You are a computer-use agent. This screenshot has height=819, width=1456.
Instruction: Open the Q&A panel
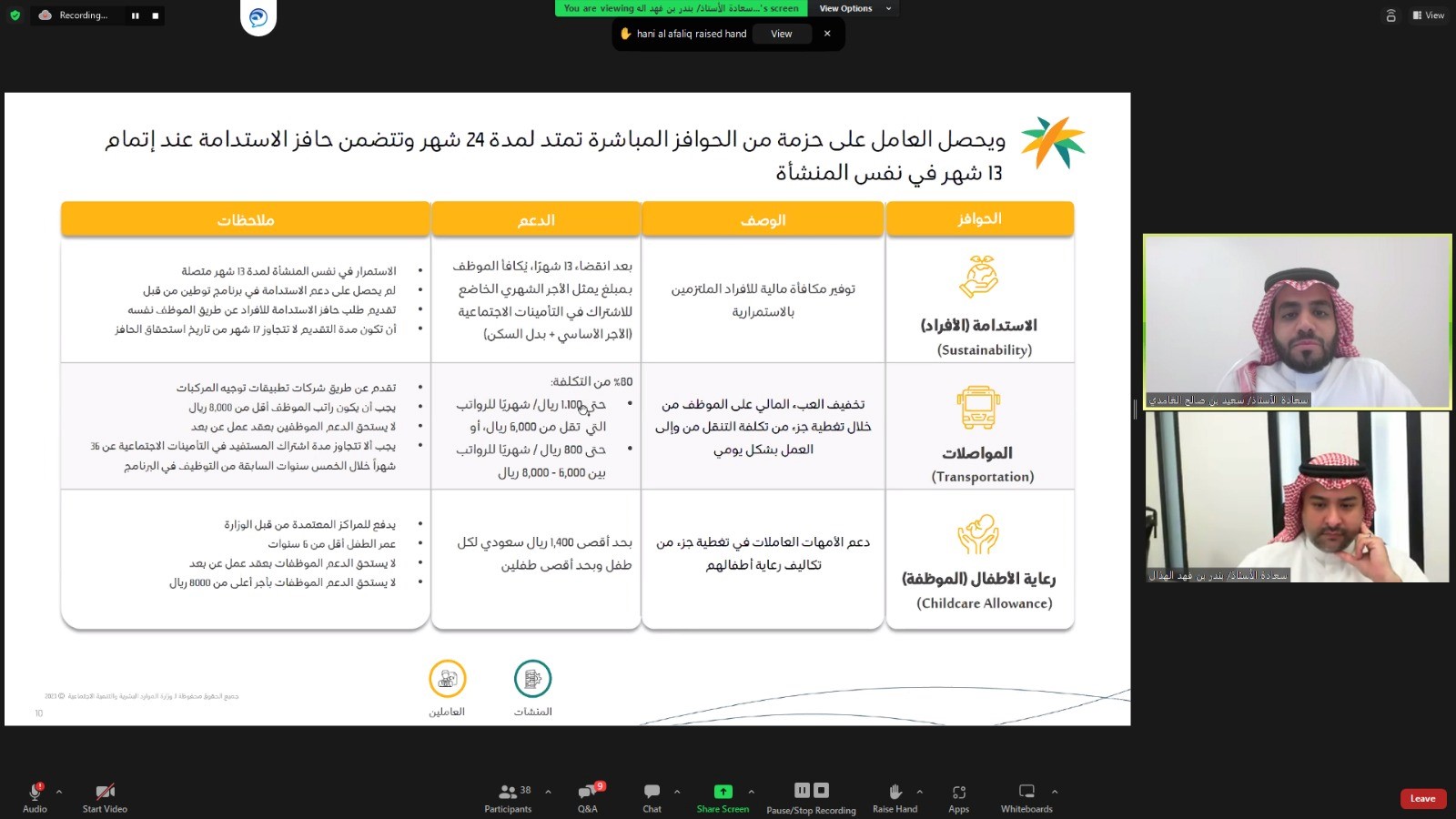click(x=588, y=797)
